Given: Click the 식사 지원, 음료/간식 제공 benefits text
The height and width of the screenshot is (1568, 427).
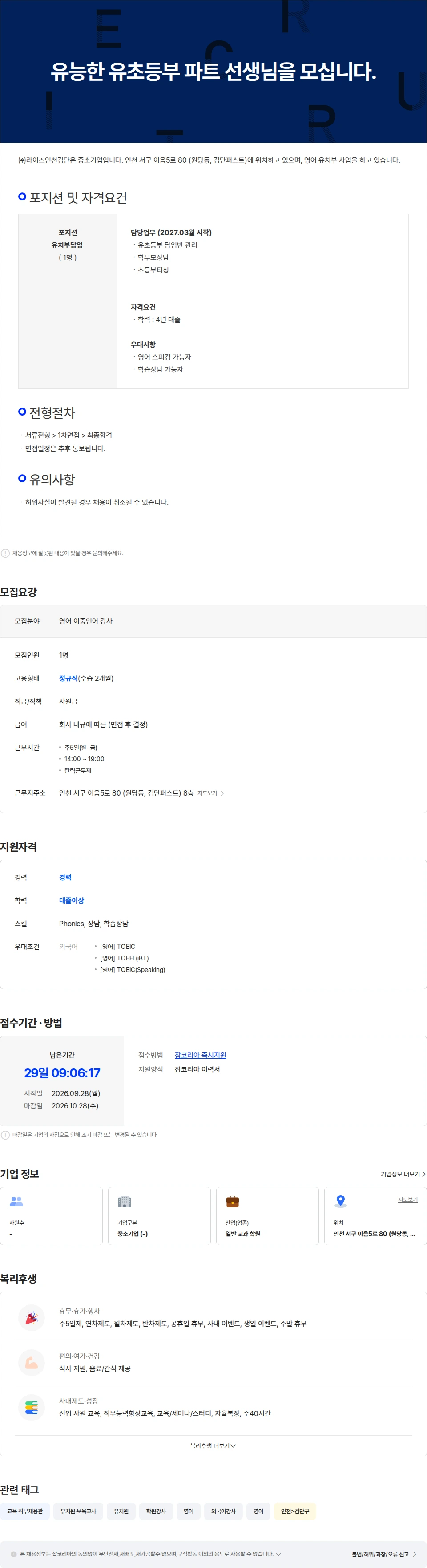Looking at the screenshot, I should pos(94,1368).
